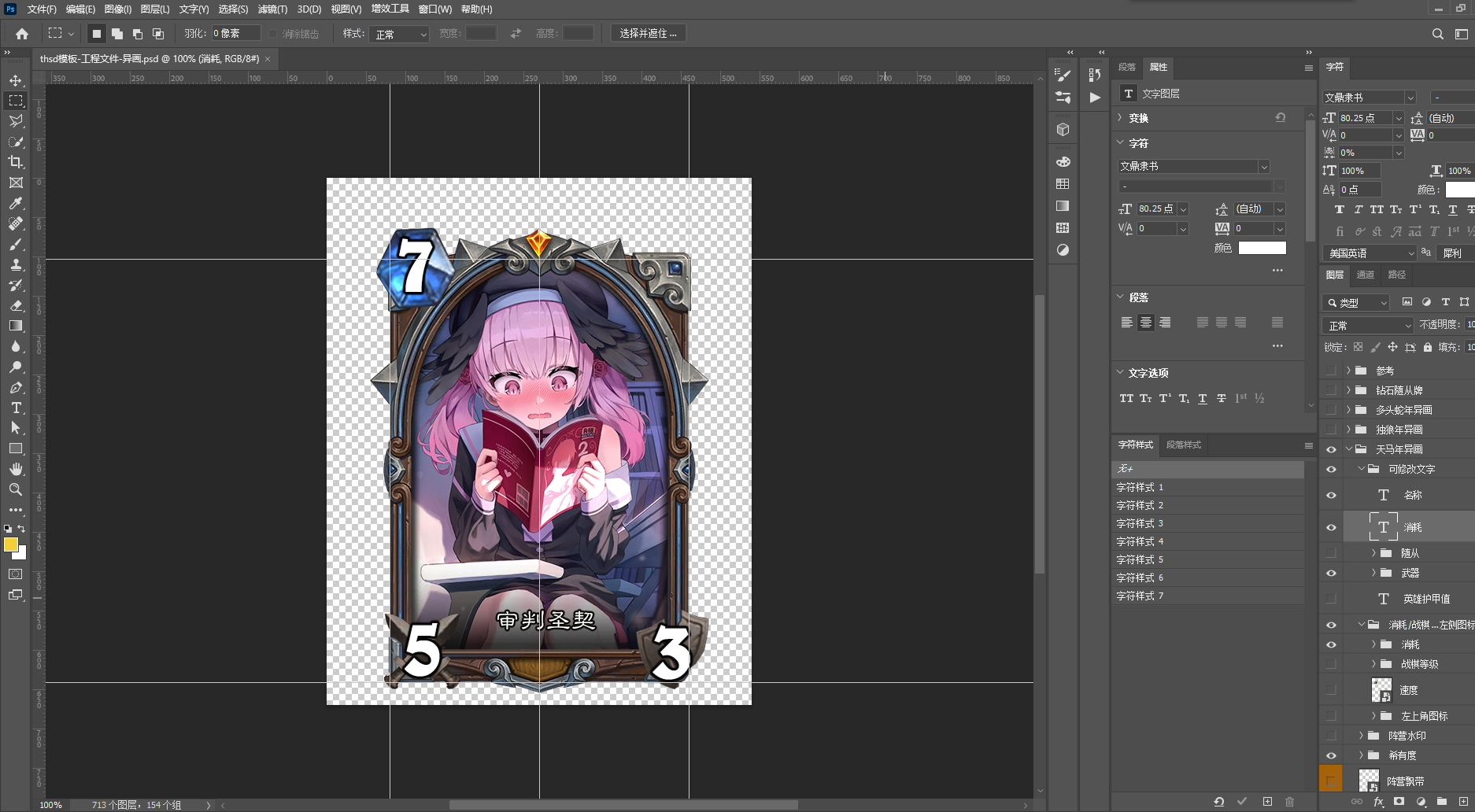
Task: Hide the 名称 text layer
Action: [x=1331, y=495]
